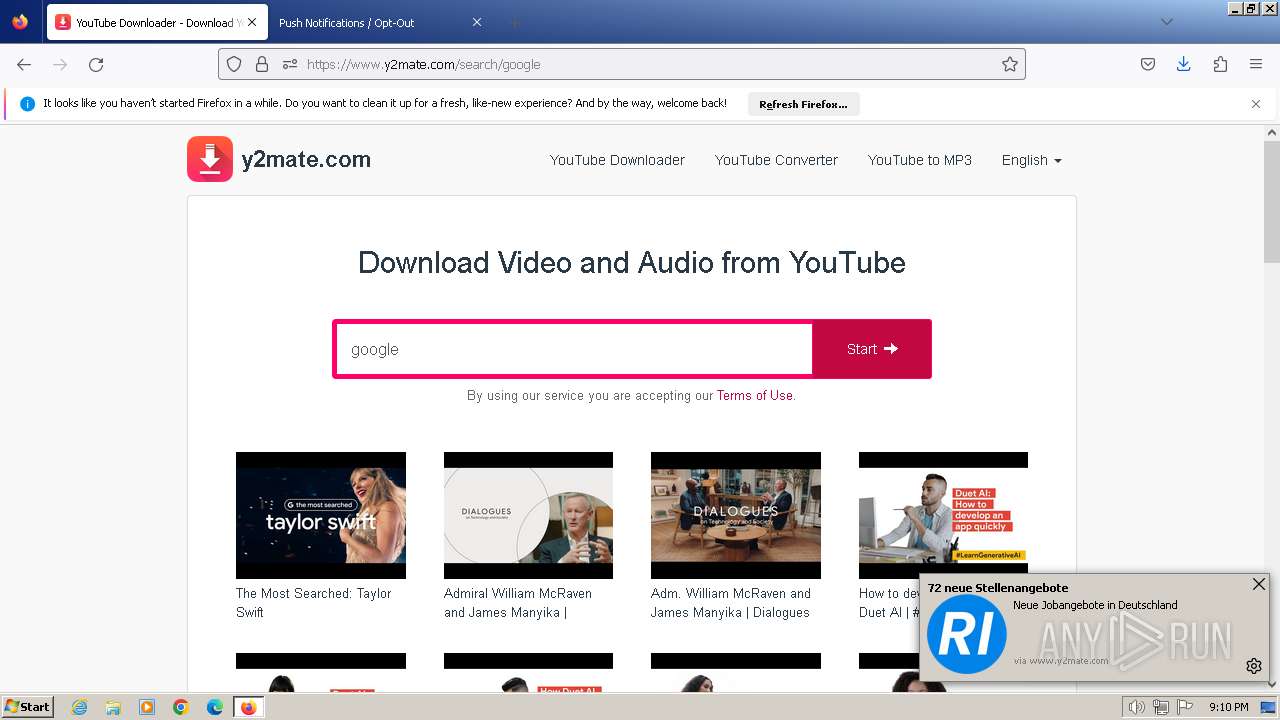The image size is (1280, 720).
Task: Go back with the browser back arrow
Action: (24, 64)
